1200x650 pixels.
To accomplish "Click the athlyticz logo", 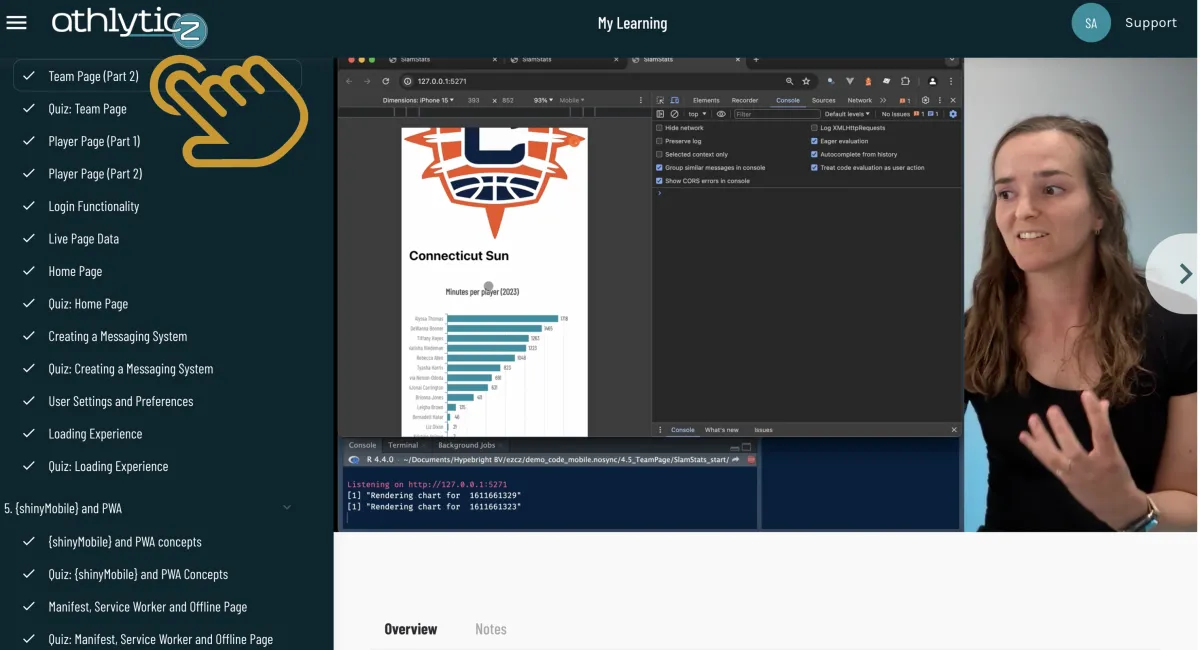I will coord(129,25).
